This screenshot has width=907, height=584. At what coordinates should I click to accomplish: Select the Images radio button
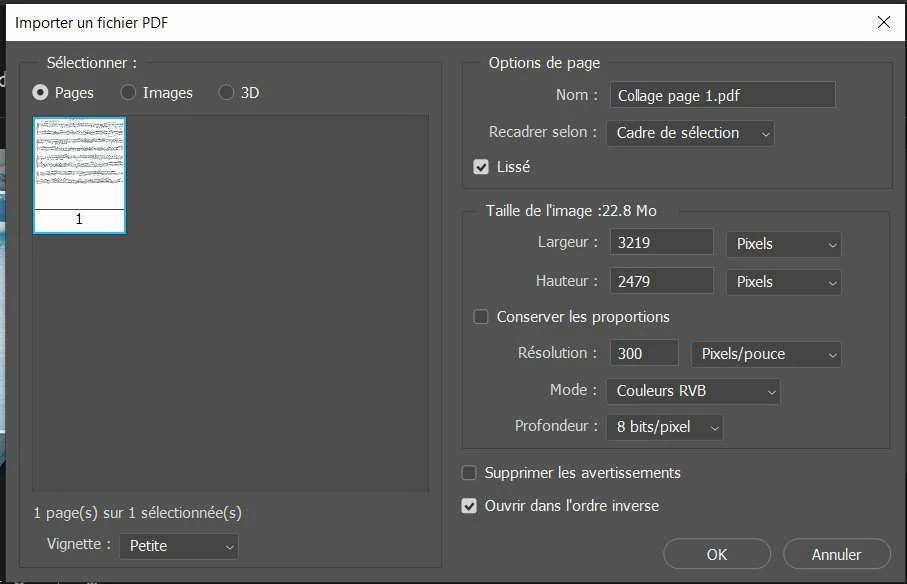[128, 93]
